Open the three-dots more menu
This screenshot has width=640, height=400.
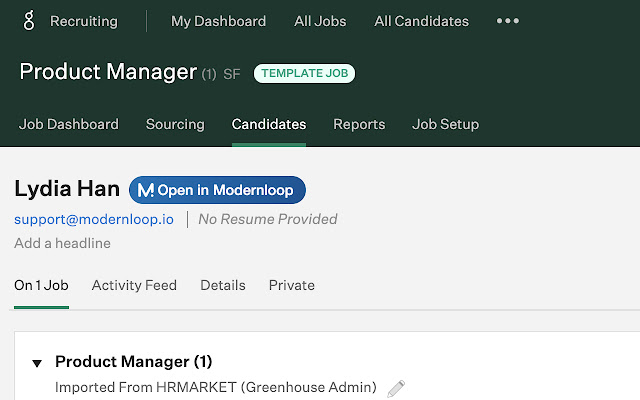(x=508, y=21)
